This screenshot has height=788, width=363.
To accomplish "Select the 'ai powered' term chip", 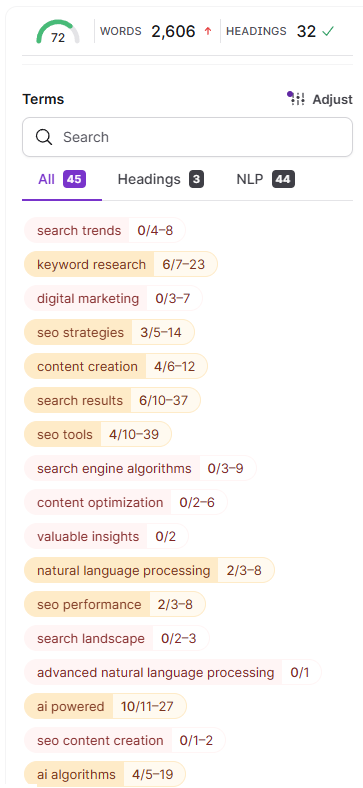I will pos(105,707).
